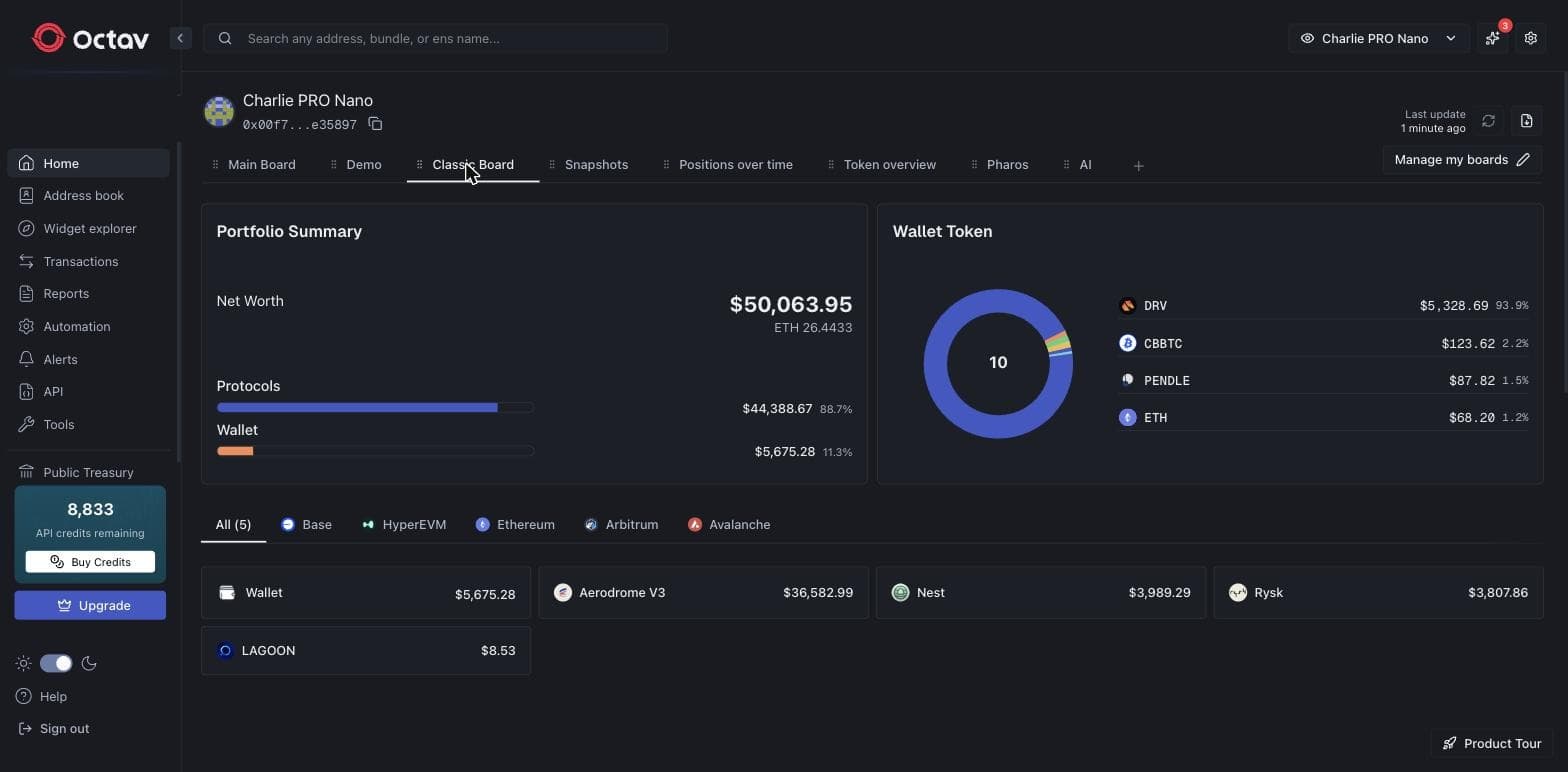Filter by Avalanche chain
Viewport: 1568px width, 772px height.
pos(729,525)
